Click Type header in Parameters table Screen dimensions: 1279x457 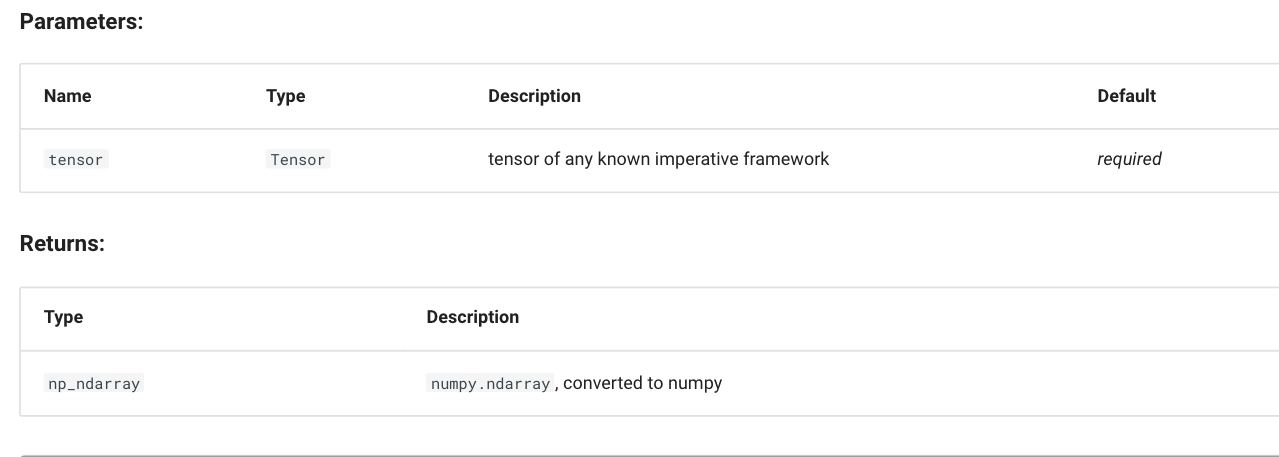285,96
